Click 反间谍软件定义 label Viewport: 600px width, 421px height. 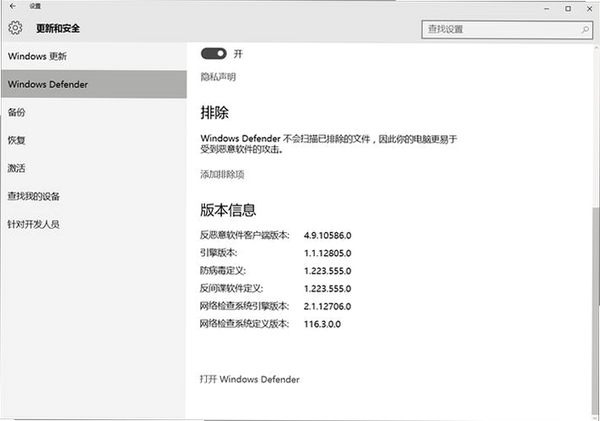point(232,288)
